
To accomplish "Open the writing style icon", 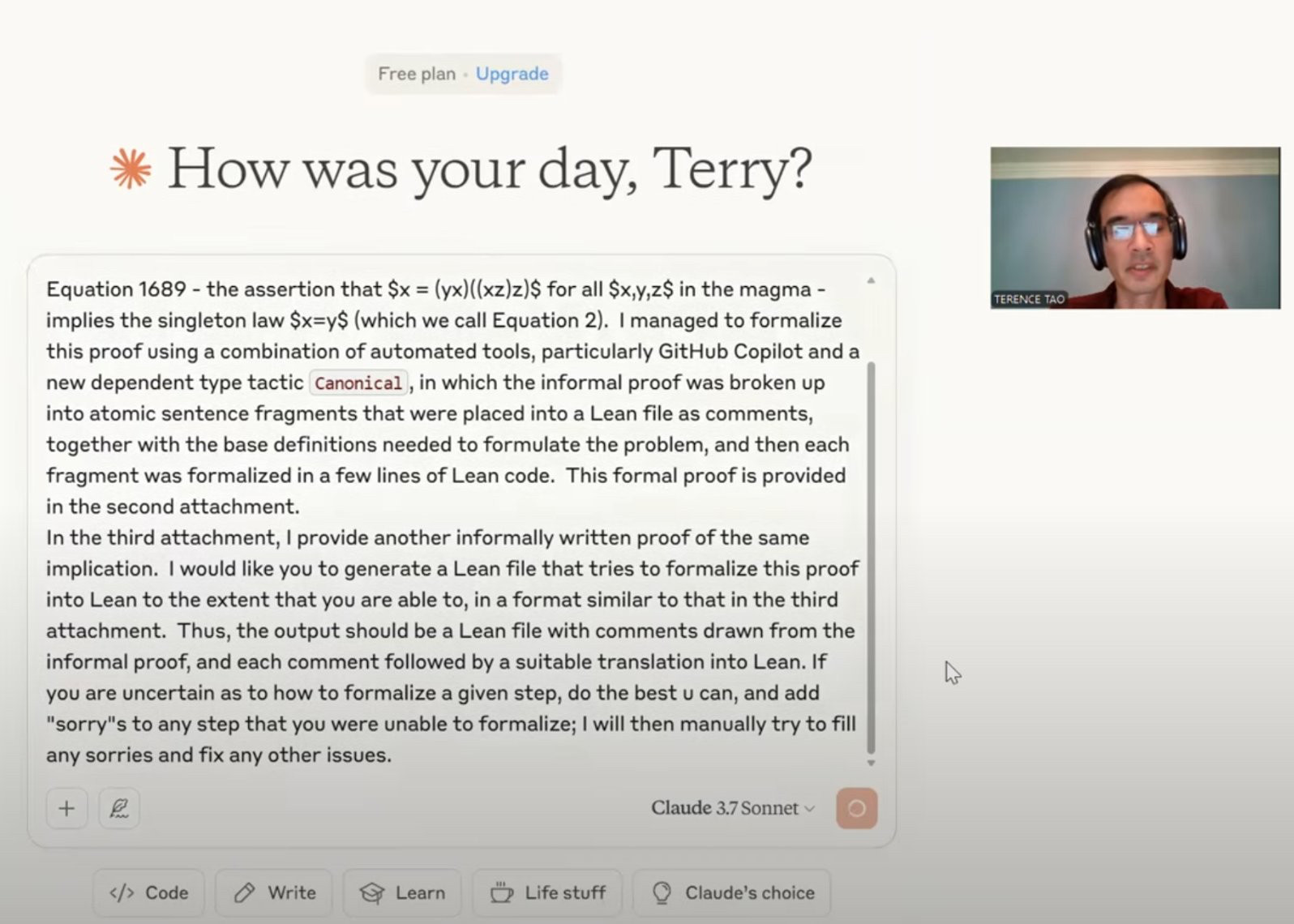I will pyautogui.click(x=119, y=808).
